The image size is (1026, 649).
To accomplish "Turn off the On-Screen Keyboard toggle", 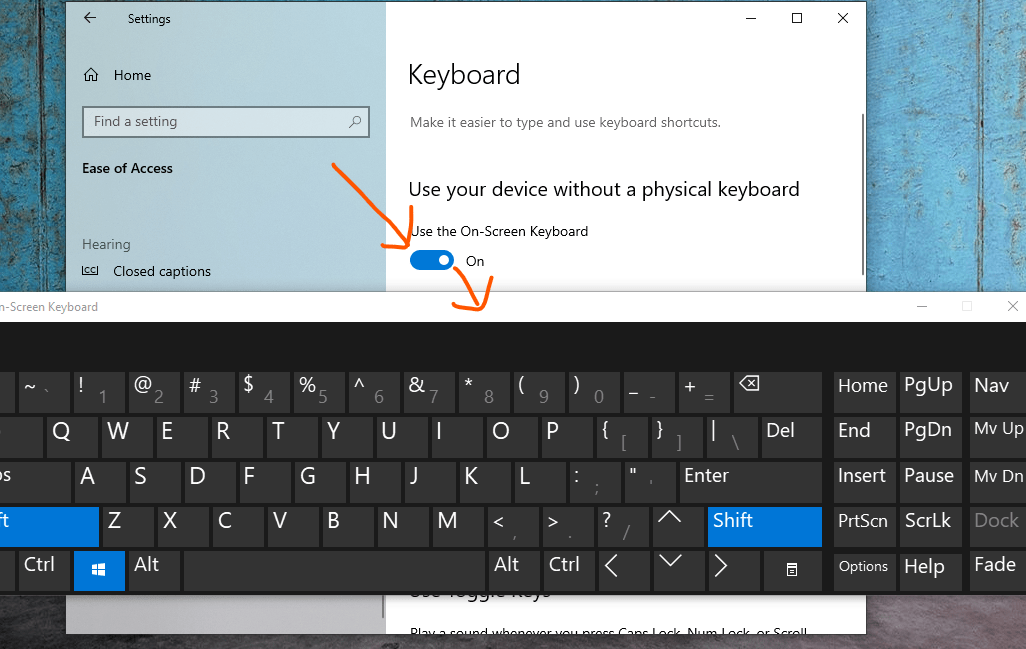I will [432, 260].
